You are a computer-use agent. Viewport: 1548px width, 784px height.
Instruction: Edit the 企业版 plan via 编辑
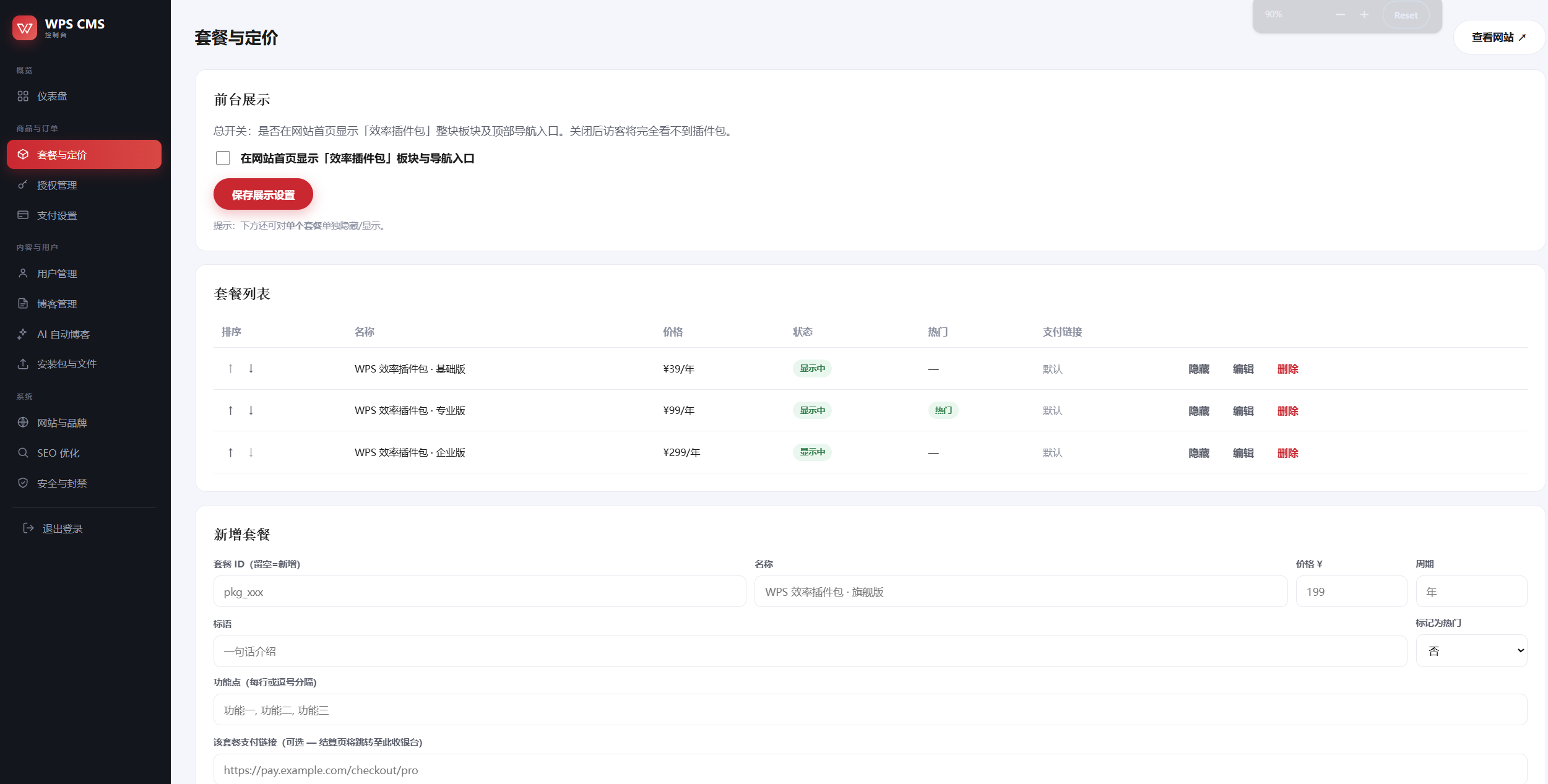point(1243,453)
